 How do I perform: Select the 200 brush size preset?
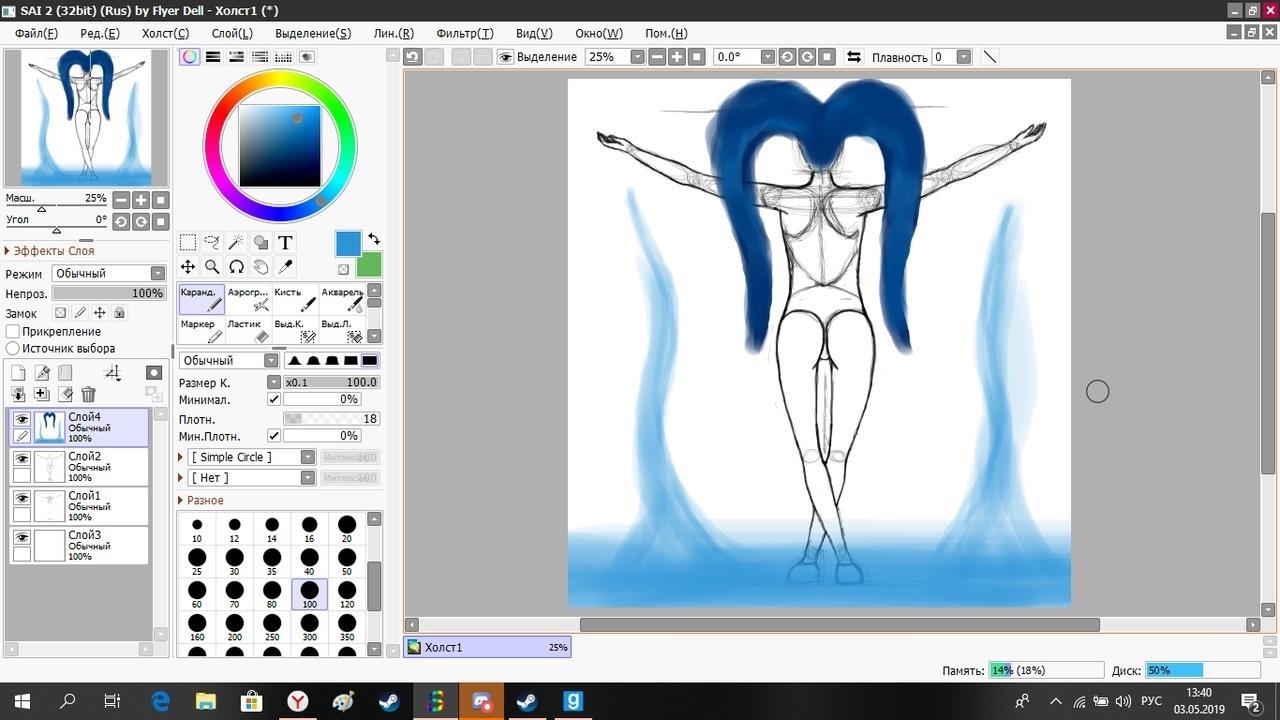coord(234,626)
